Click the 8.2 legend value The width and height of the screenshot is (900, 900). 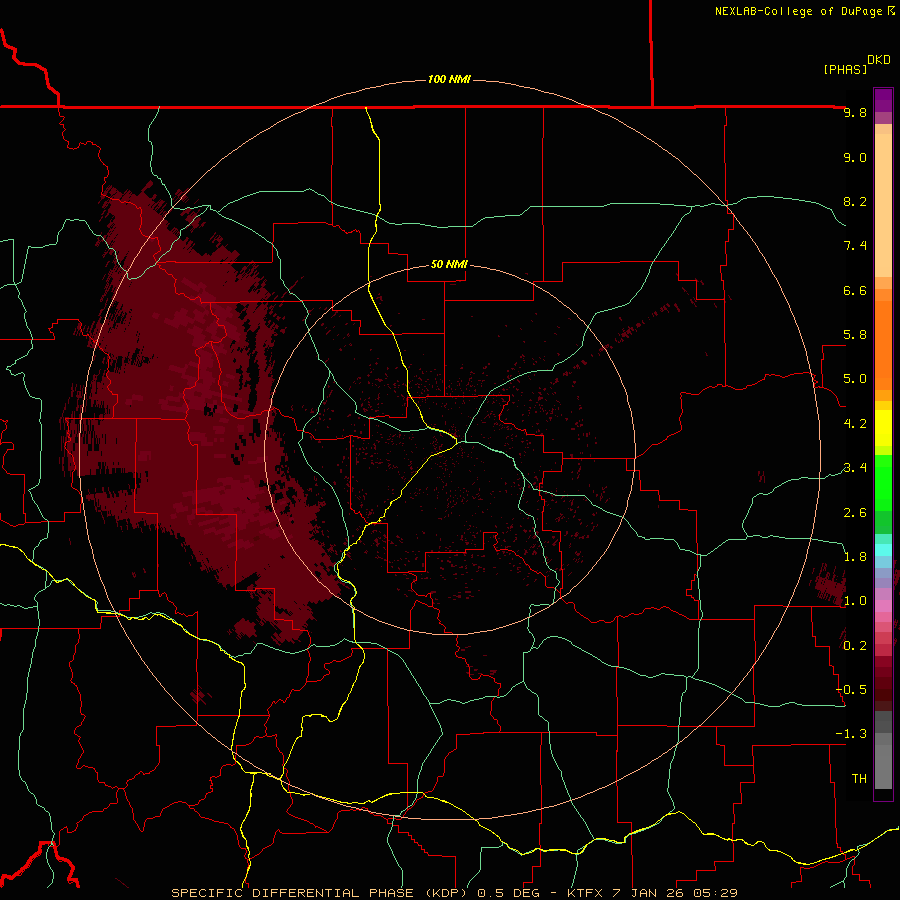(855, 201)
